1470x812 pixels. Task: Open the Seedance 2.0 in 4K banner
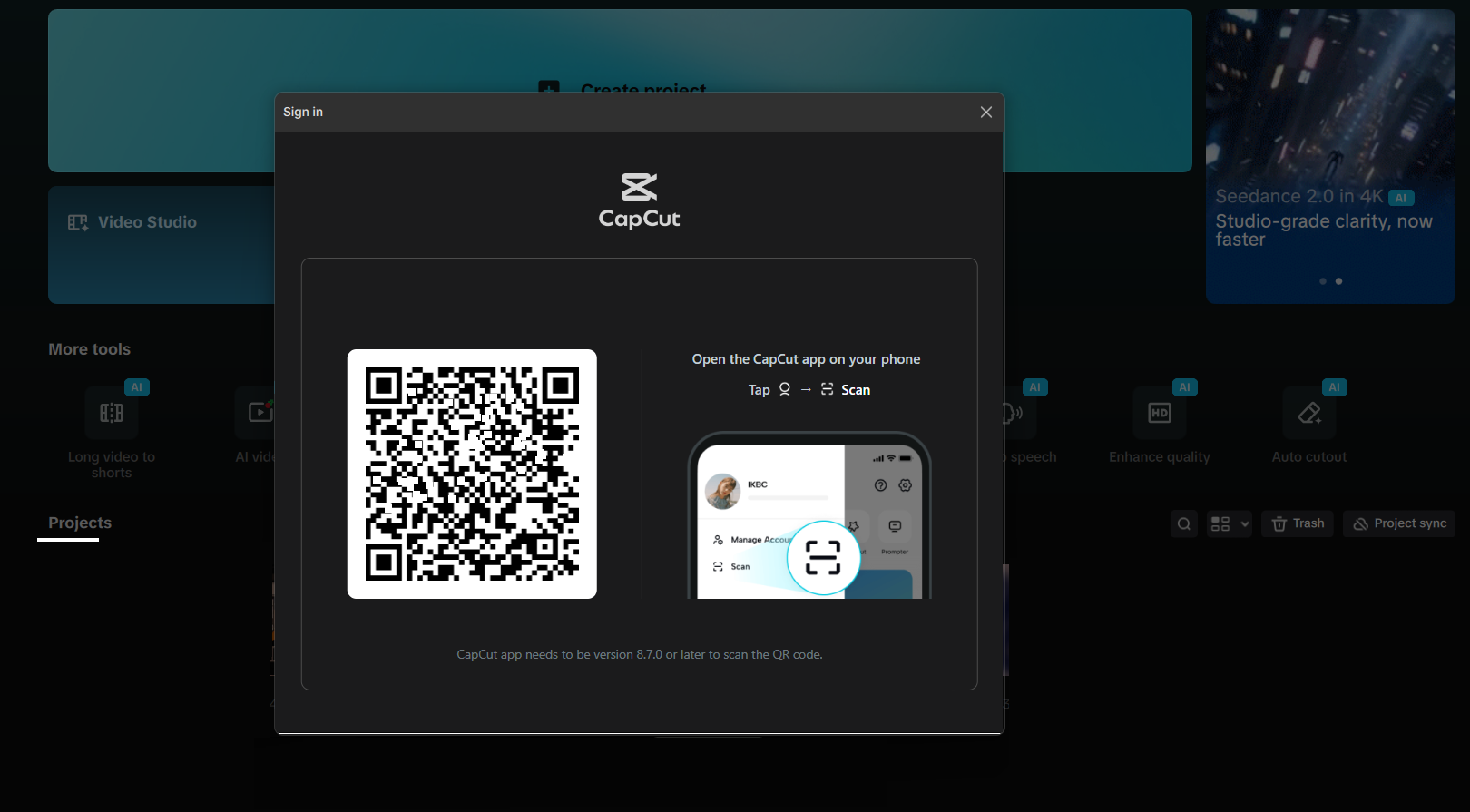[1330, 156]
